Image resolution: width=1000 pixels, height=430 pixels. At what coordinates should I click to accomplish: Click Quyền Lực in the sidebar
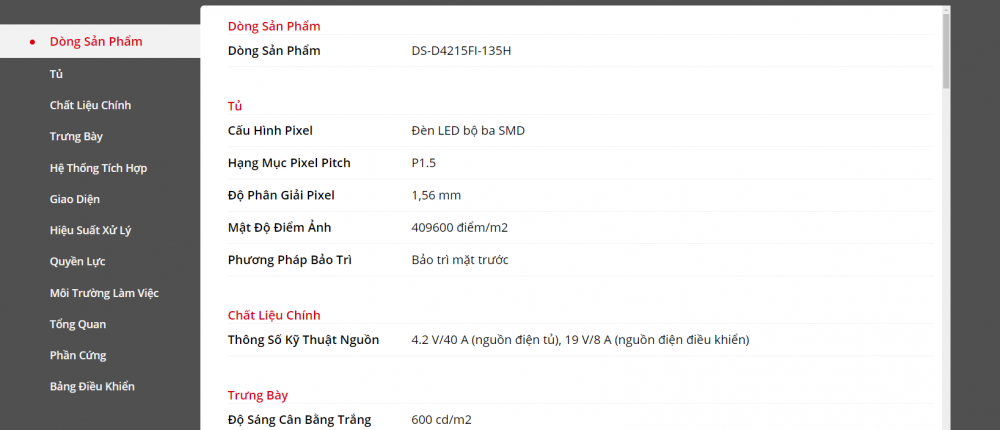(78, 261)
